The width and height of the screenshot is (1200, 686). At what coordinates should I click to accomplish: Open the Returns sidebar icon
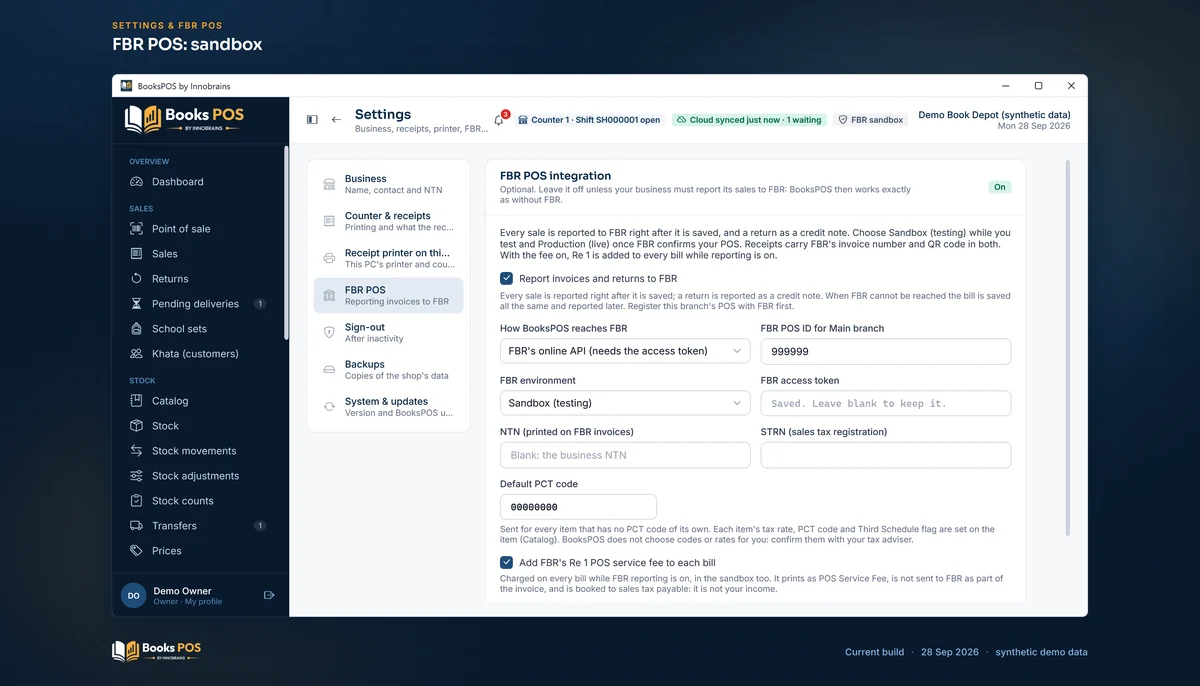(x=137, y=279)
